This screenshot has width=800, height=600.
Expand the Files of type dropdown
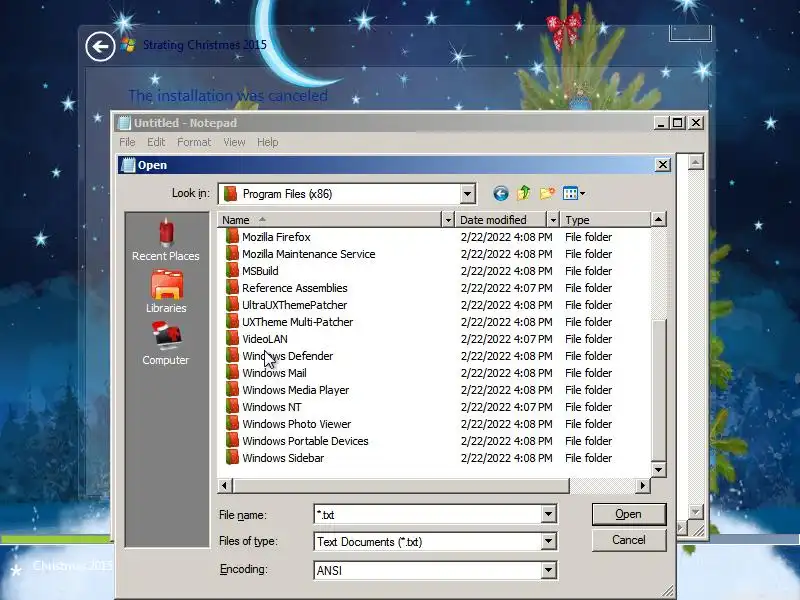[548, 541]
